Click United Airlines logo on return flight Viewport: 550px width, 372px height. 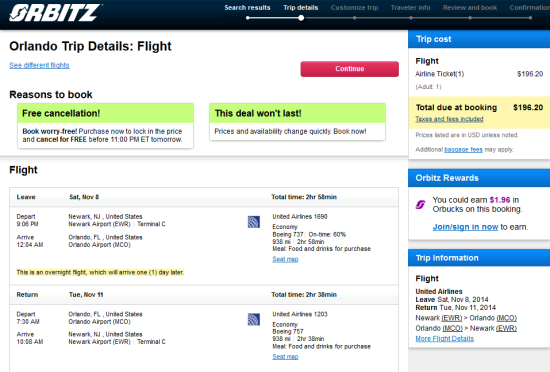coord(254,319)
